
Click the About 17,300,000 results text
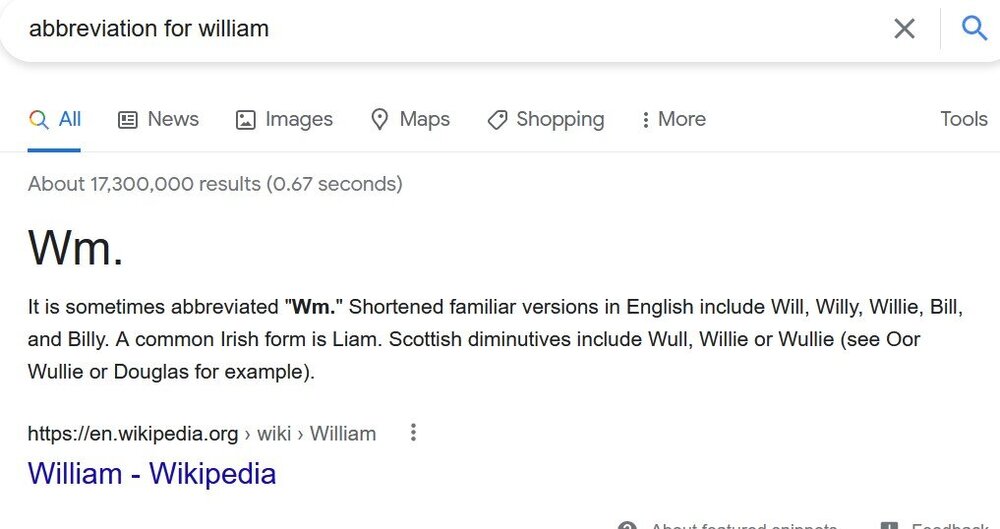pyautogui.click(x=215, y=184)
